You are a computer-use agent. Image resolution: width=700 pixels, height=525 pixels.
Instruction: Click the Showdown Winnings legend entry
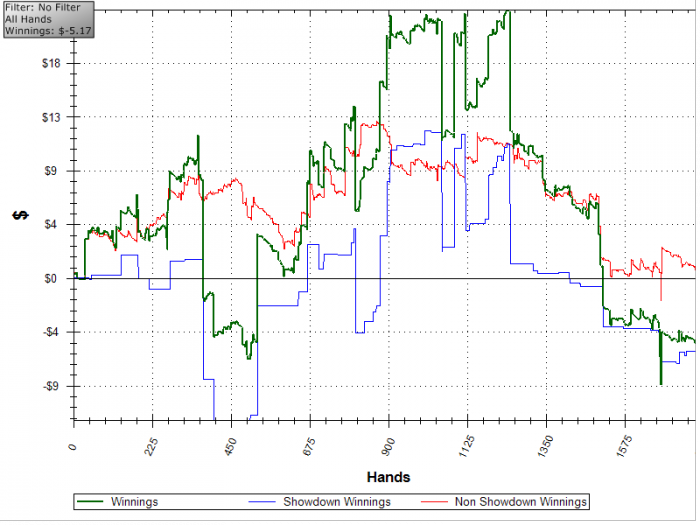click(x=319, y=502)
